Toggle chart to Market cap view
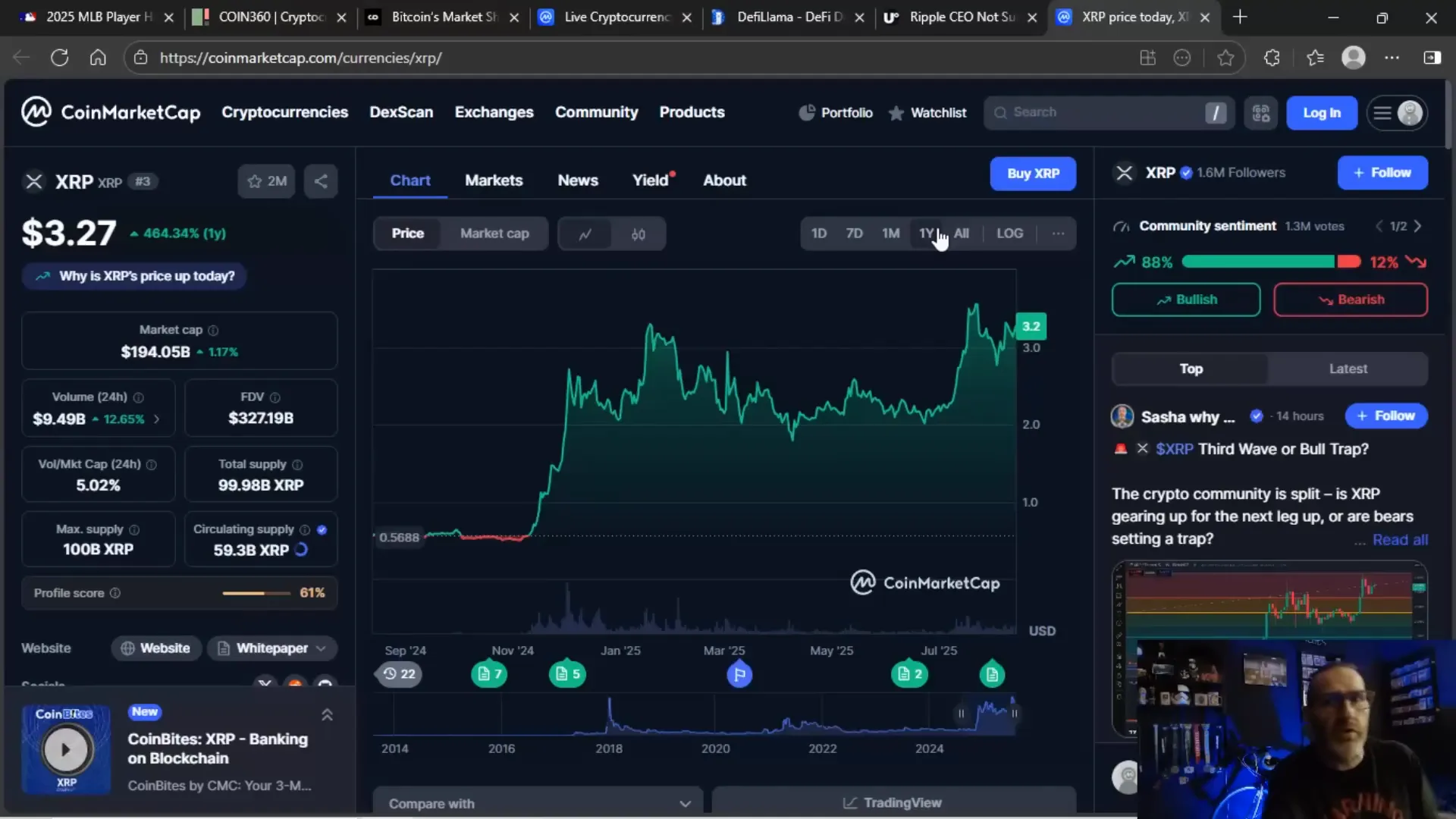The image size is (1456, 819). point(494,234)
